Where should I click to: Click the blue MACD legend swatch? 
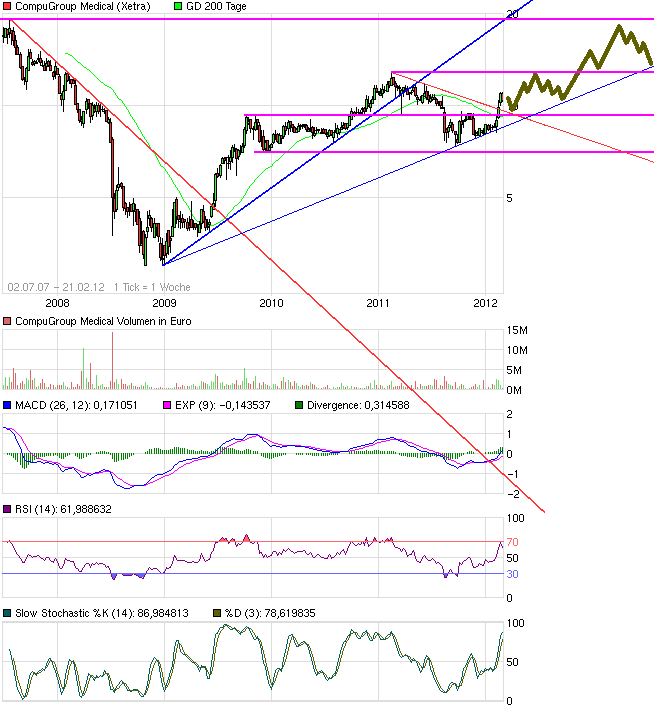[x=7, y=405]
